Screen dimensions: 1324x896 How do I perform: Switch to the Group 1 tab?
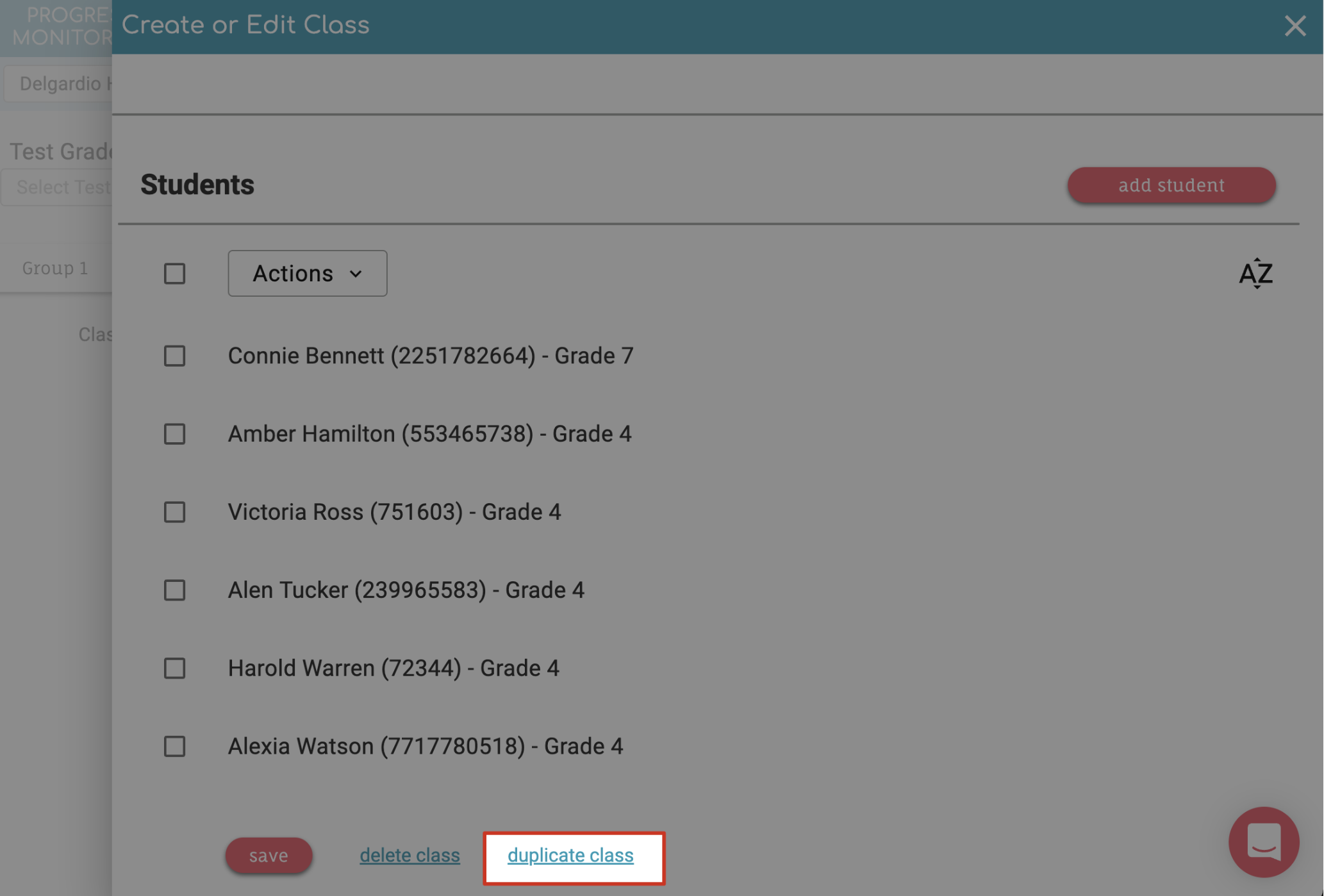[x=55, y=268]
